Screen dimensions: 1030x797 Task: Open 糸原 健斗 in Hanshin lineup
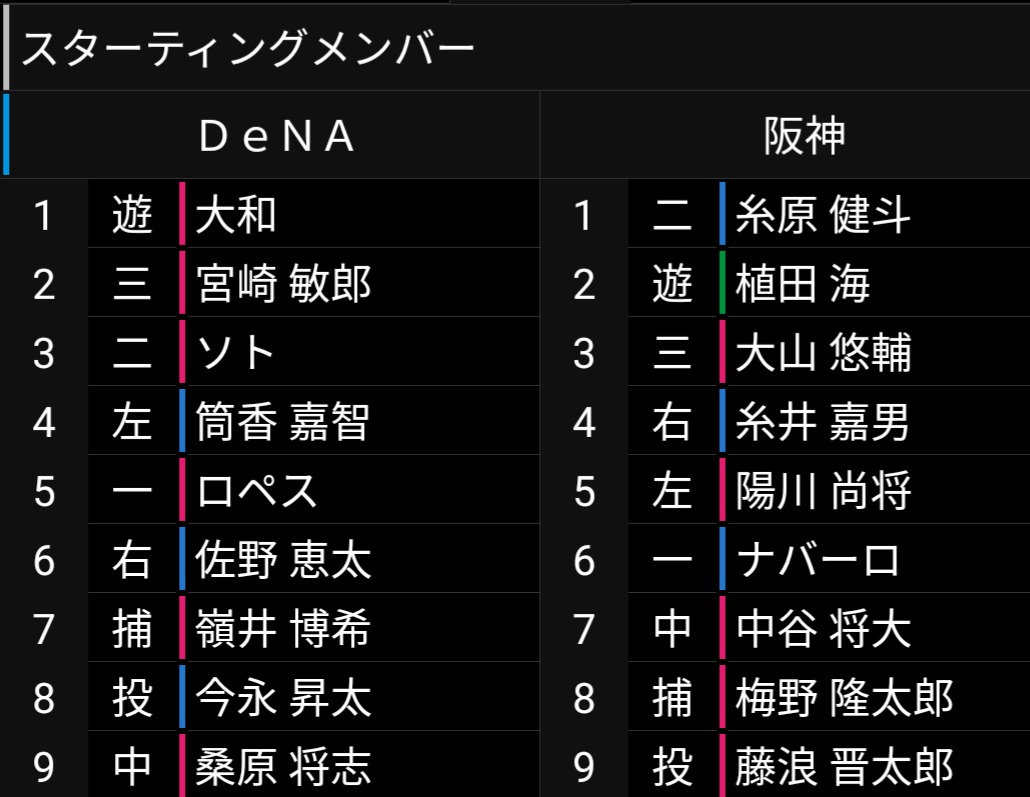[823, 215]
